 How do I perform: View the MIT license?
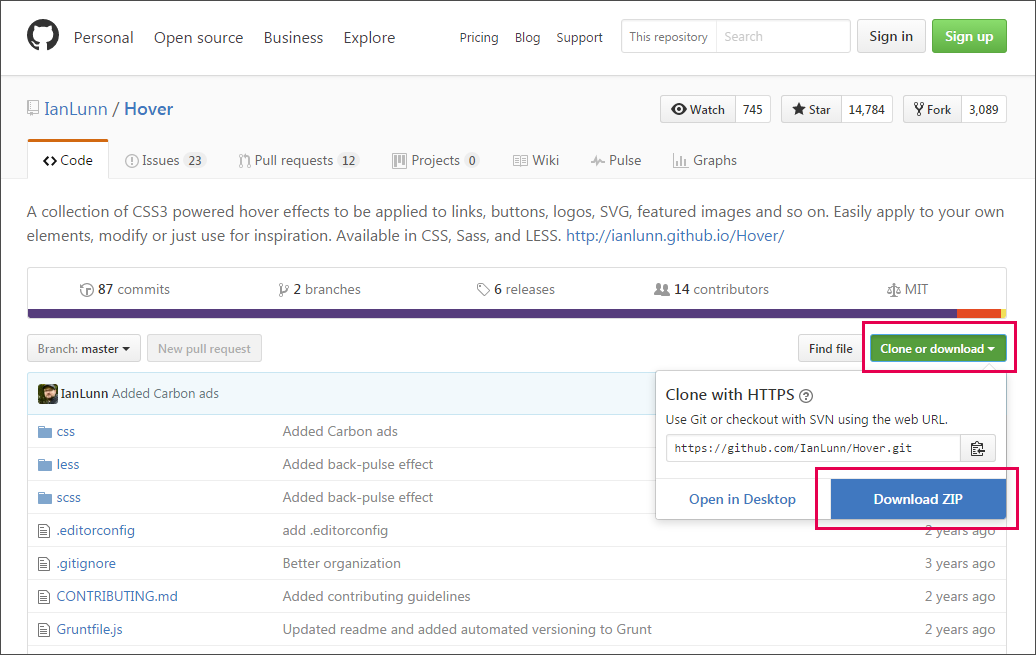pos(907,289)
